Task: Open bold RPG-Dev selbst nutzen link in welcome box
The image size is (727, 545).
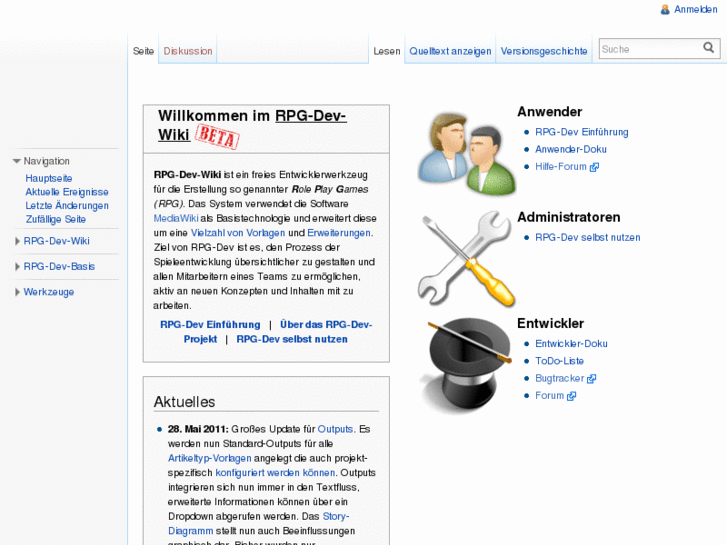Action: click(x=292, y=339)
